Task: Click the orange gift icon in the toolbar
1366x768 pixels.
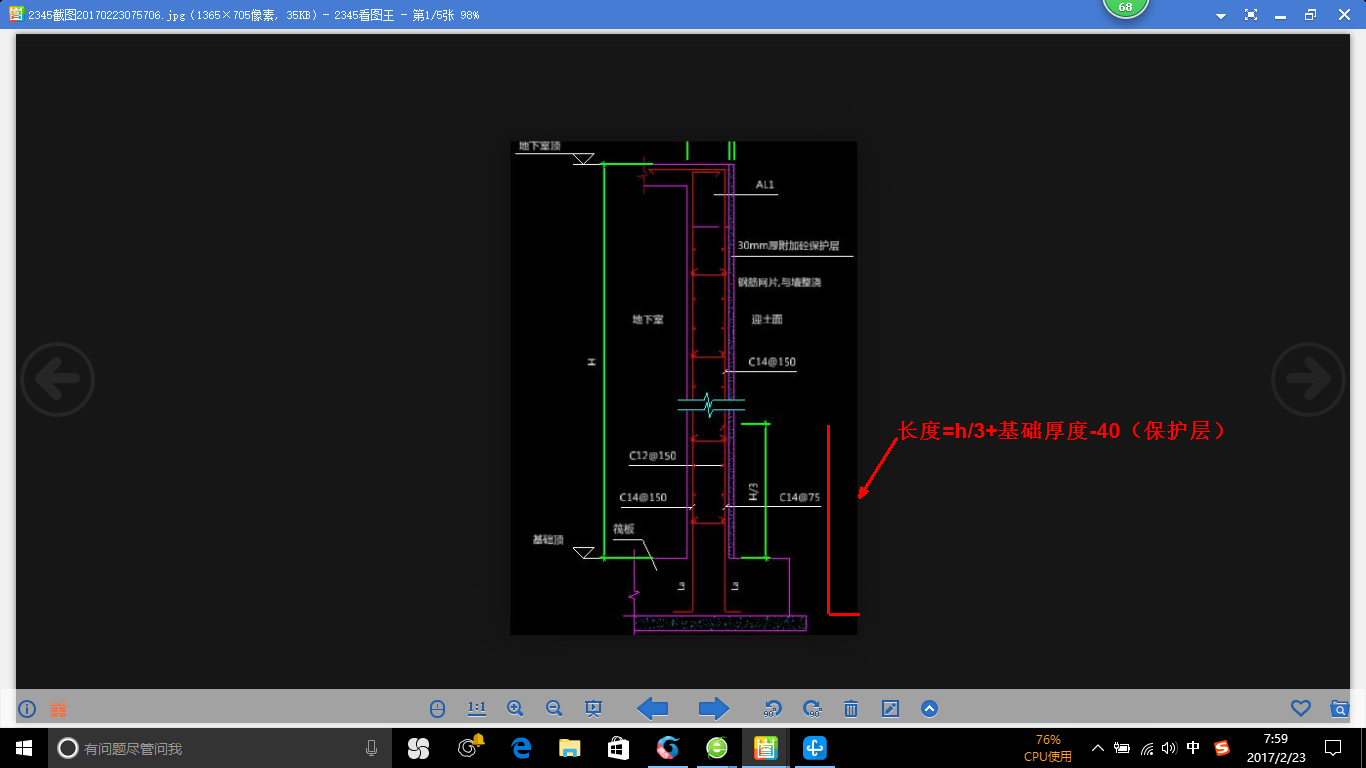Action: point(59,709)
